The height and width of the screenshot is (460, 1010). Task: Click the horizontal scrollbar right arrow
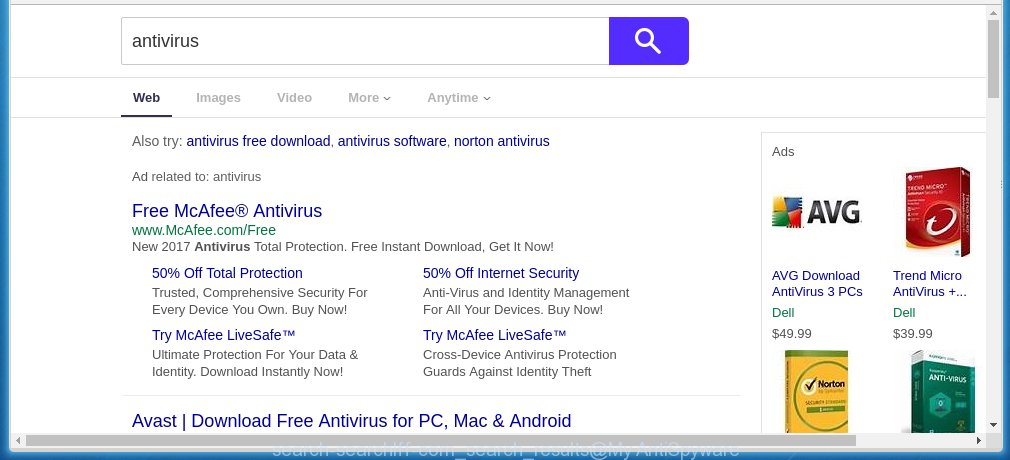pos(979,441)
